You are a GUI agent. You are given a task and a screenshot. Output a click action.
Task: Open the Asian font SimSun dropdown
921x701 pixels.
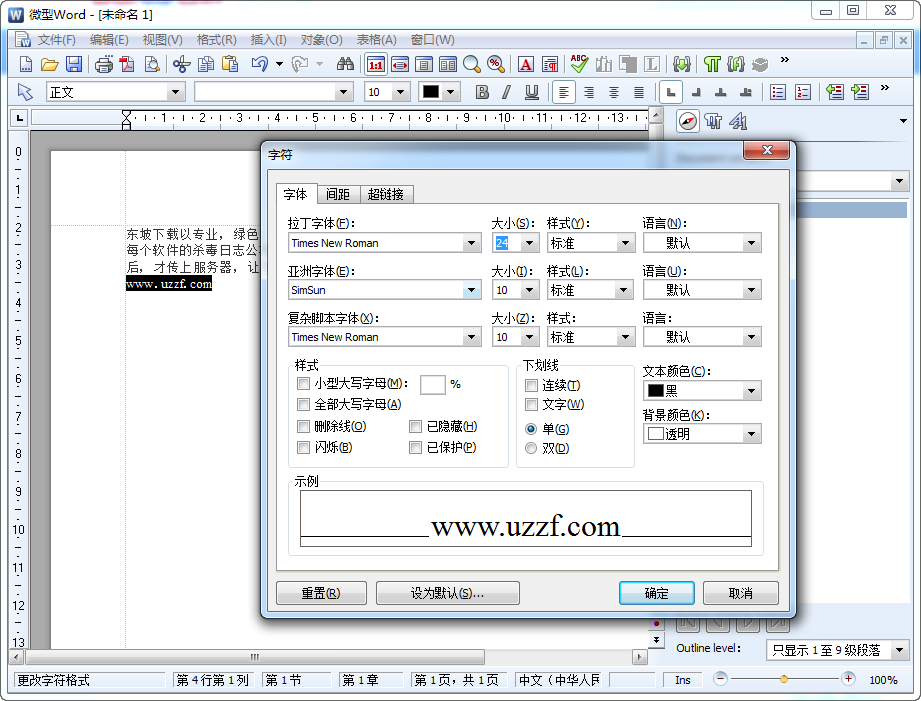coord(471,290)
